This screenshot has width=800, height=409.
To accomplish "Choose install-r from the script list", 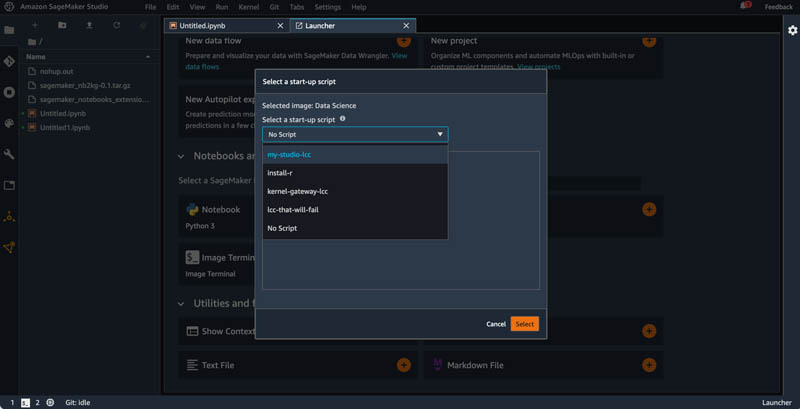I will [355, 173].
